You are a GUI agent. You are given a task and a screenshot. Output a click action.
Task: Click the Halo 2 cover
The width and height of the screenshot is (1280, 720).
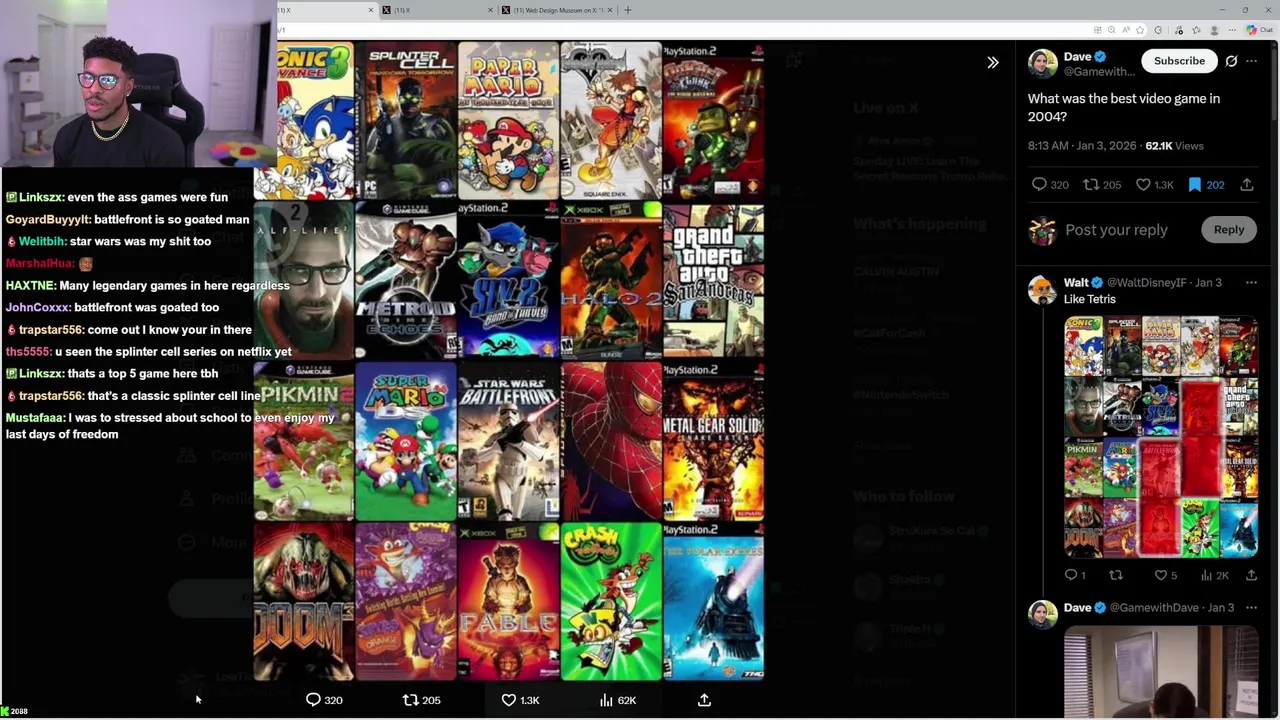[x=611, y=281]
